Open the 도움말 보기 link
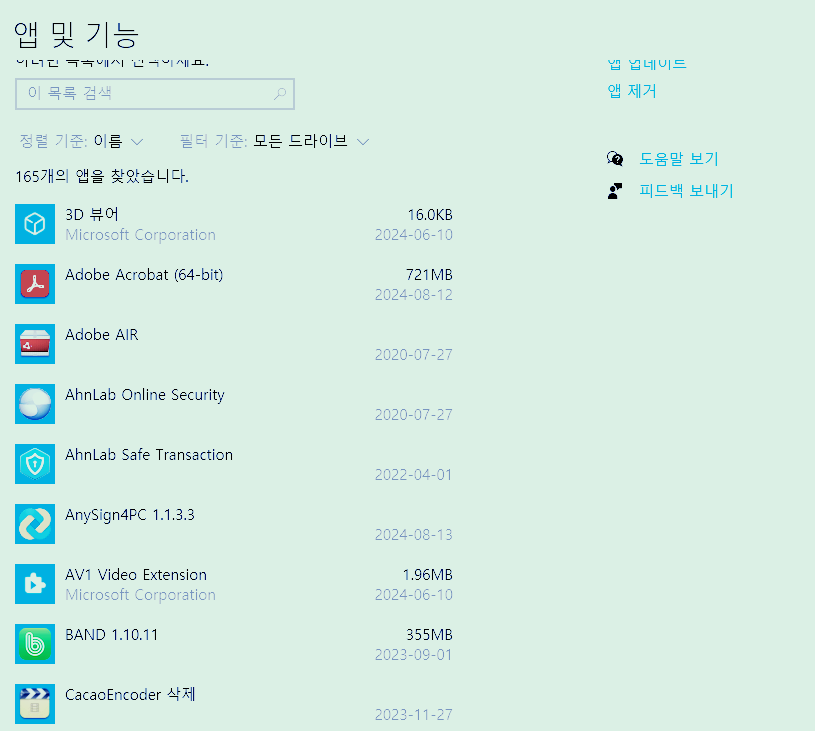The image size is (815, 731). [679, 159]
